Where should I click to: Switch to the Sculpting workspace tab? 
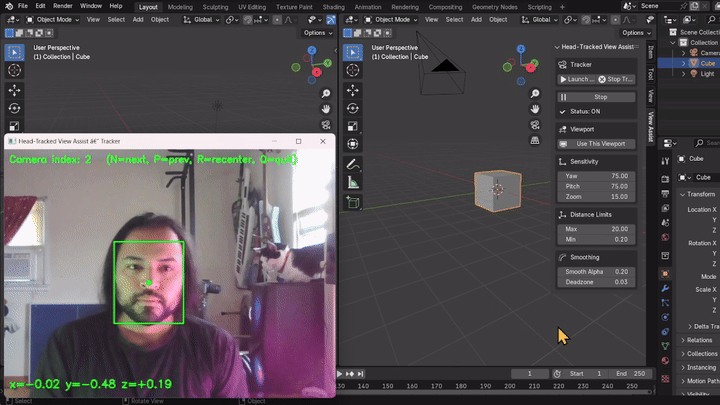[x=215, y=6]
